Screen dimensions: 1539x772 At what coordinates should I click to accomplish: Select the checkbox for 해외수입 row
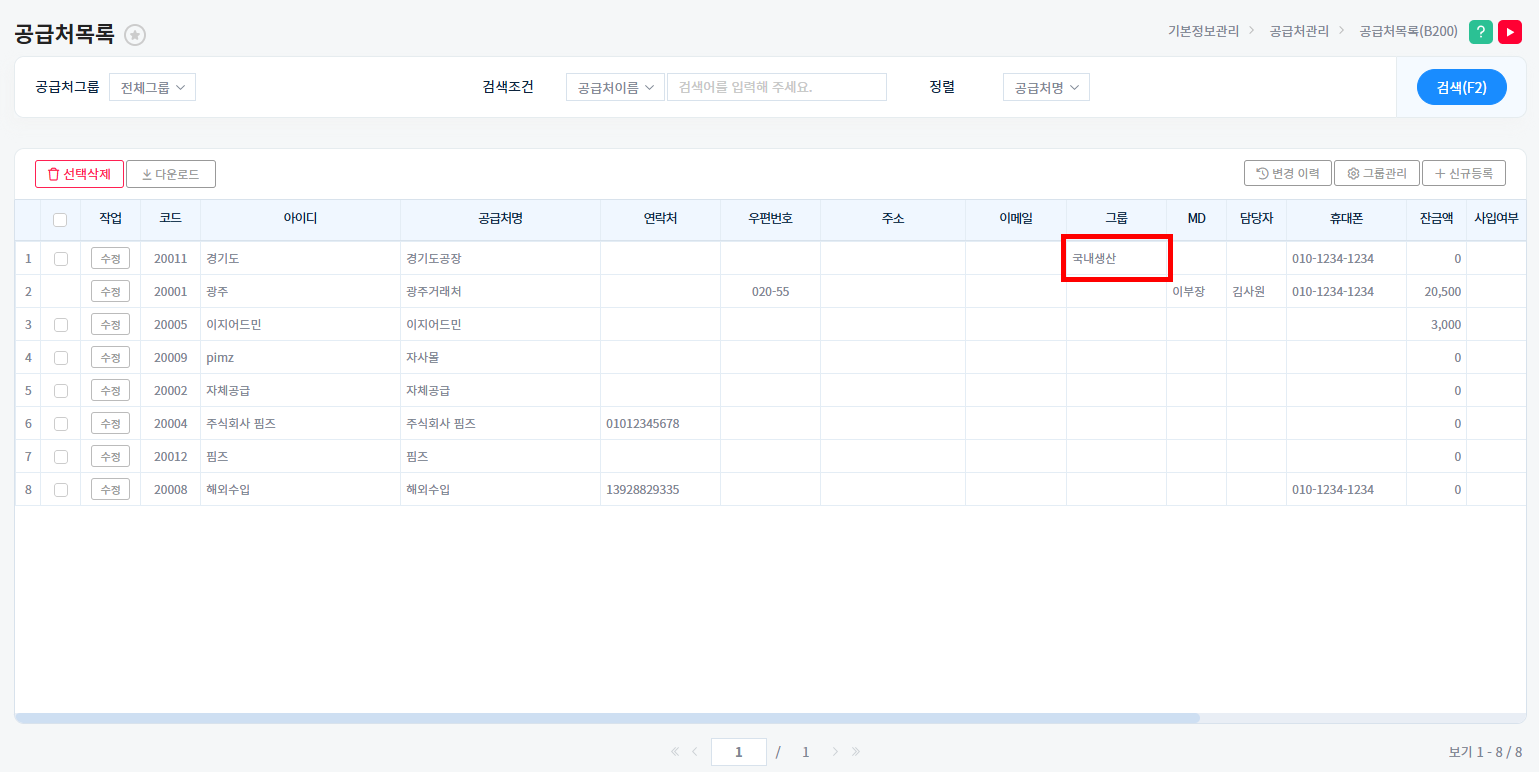click(x=61, y=490)
